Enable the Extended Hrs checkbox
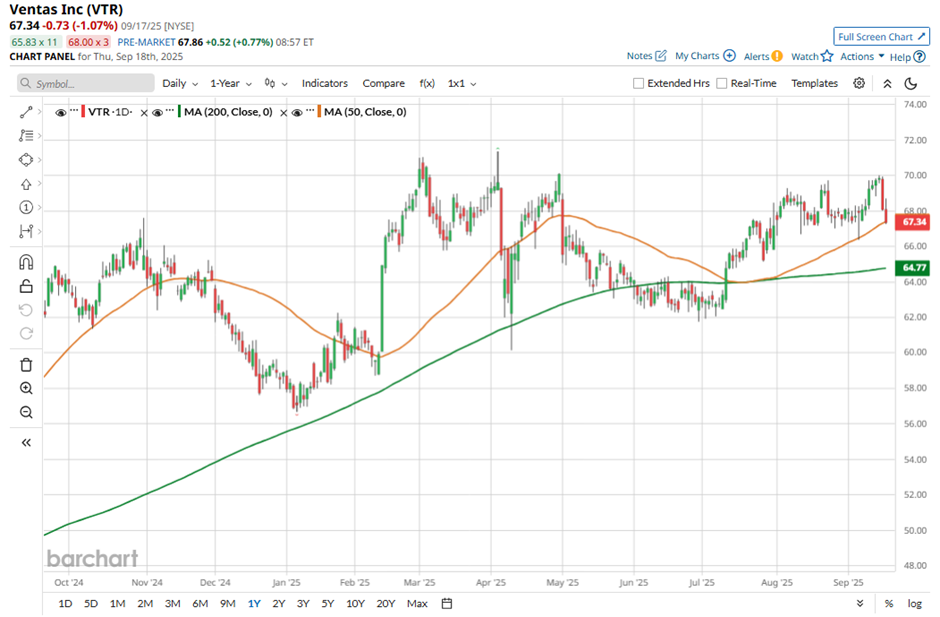The height and width of the screenshot is (617, 940). pyautogui.click(x=638, y=83)
